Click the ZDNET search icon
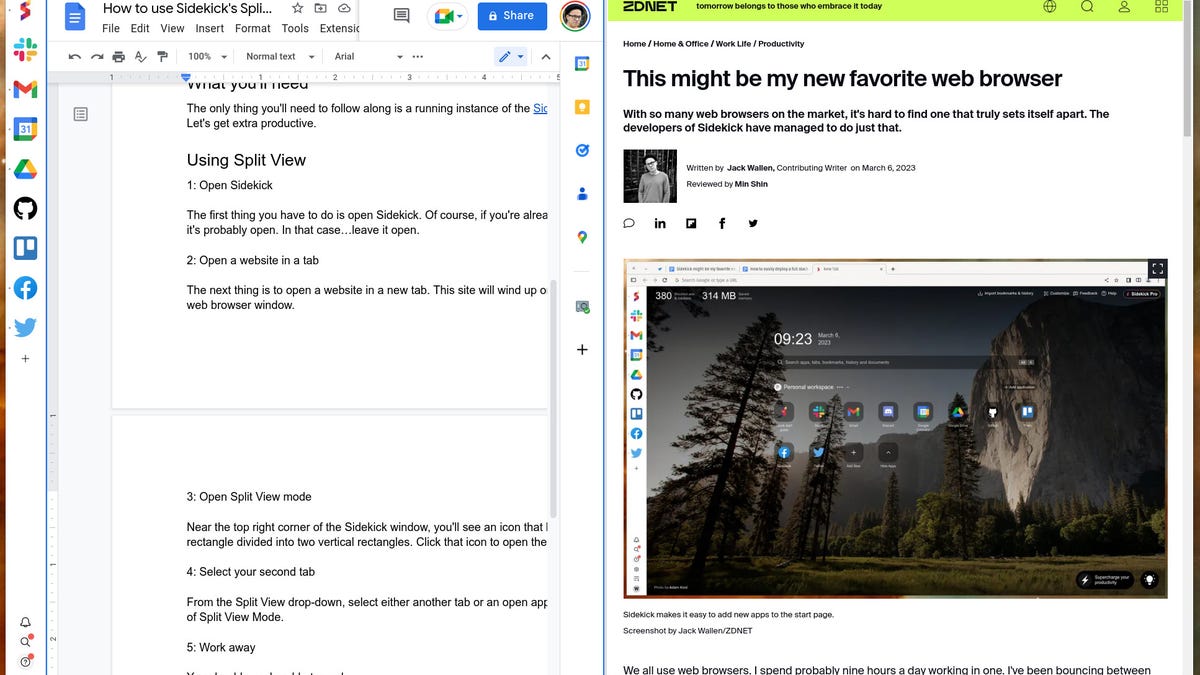The width and height of the screenshot is (1200, 675). point(1086,7)
